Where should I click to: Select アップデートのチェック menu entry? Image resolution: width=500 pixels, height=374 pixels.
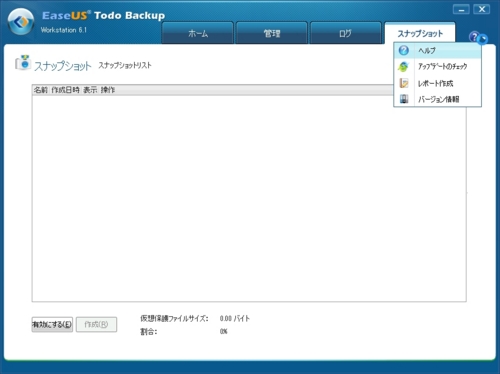click(438, 67)
